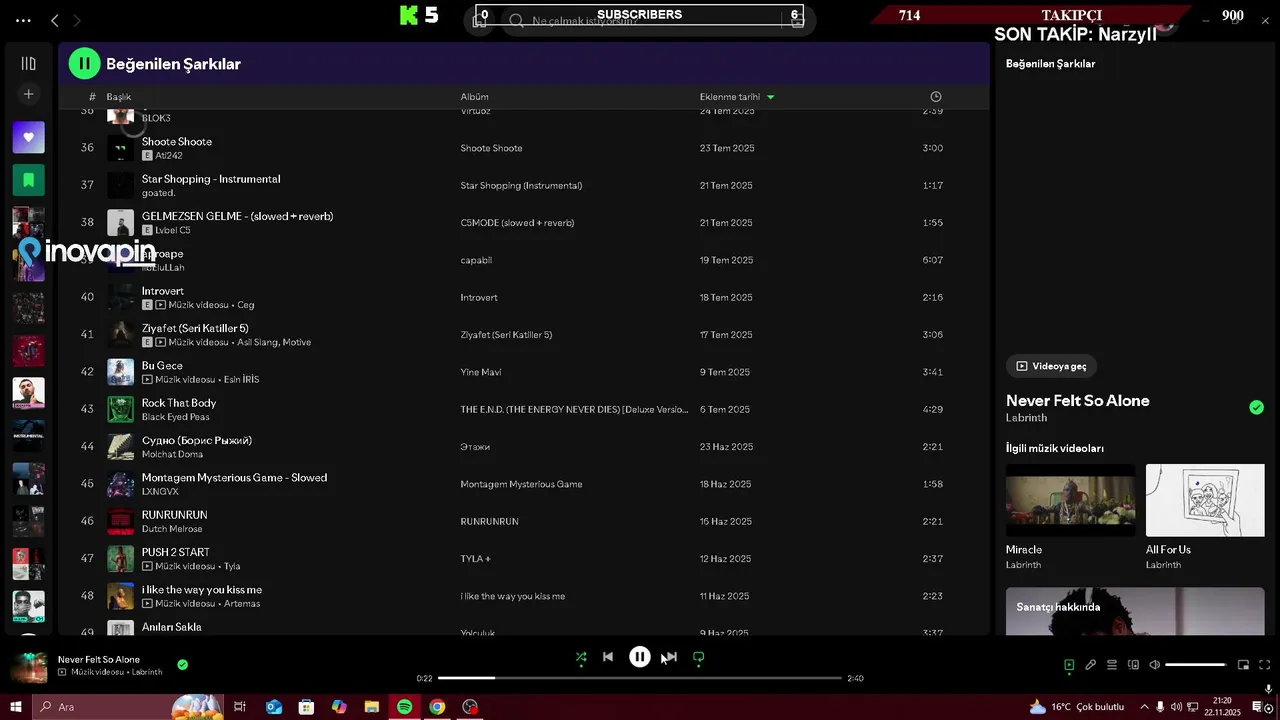
Task: Seek within the song progress bar
Action: click(640, 678)
